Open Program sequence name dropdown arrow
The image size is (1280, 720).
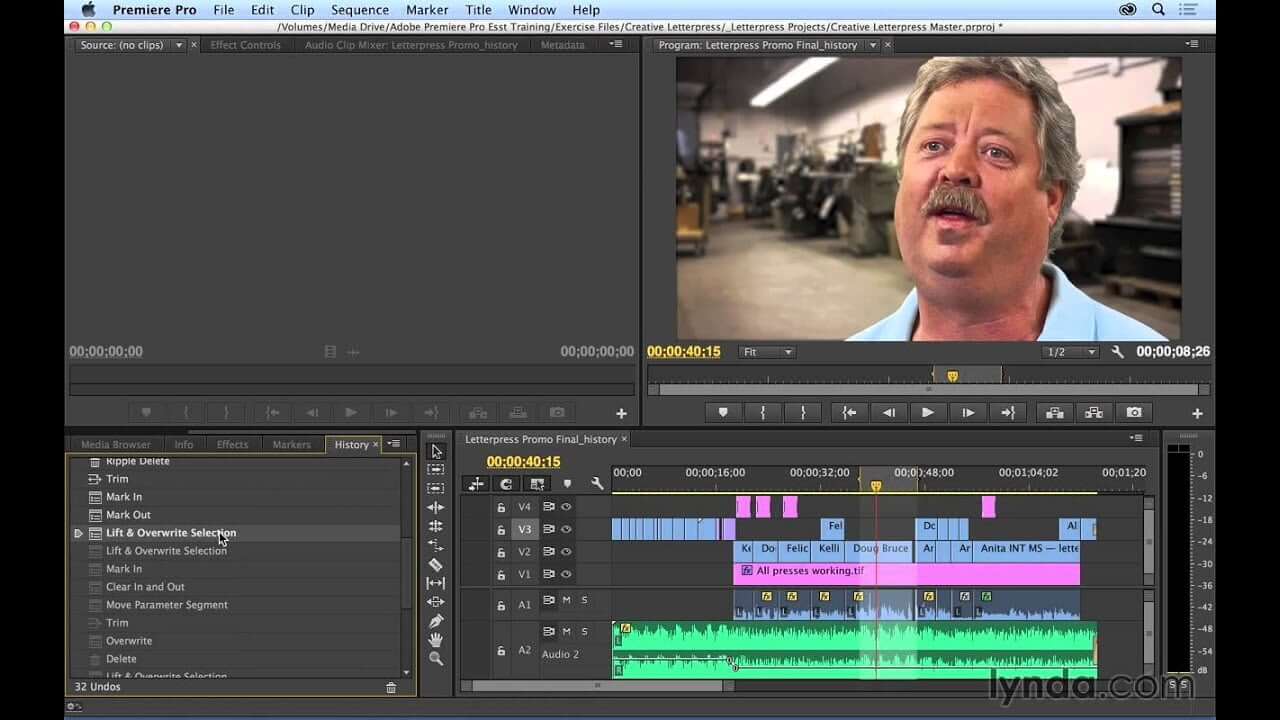(872, 45)
